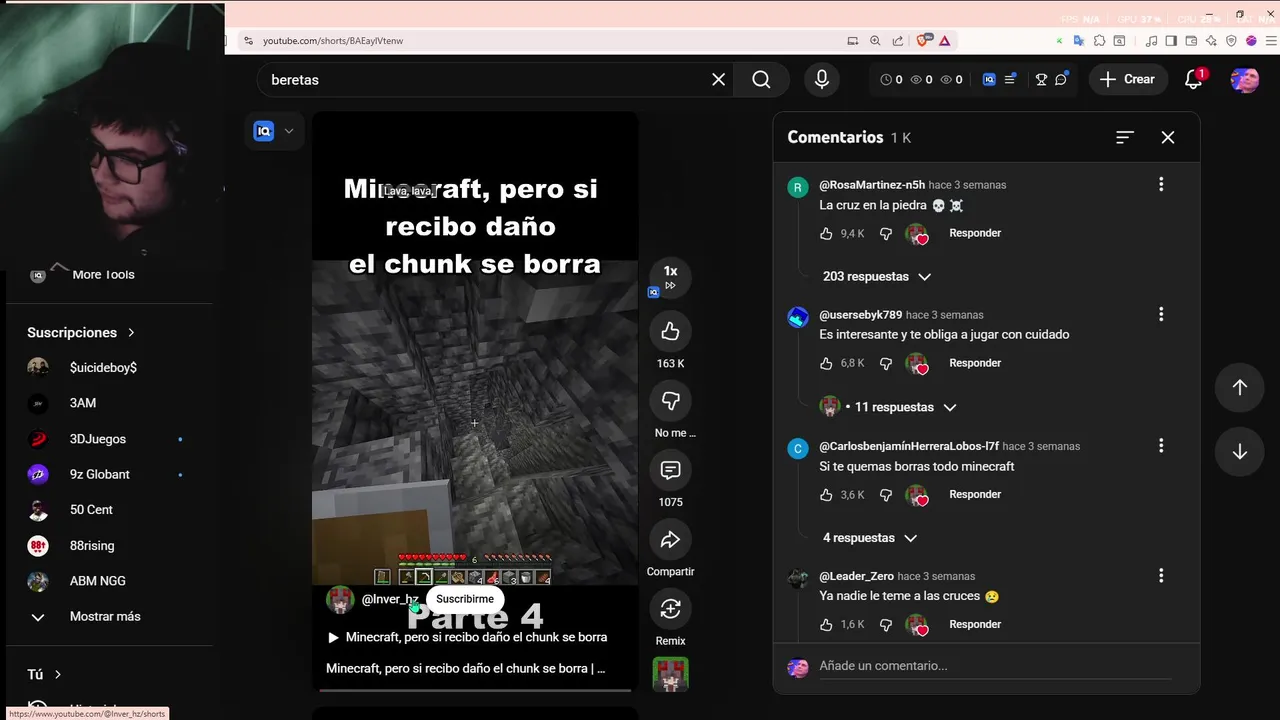1280x720 pixels.
Task: Open 3AM subscription channel
Action: [83, 403]
